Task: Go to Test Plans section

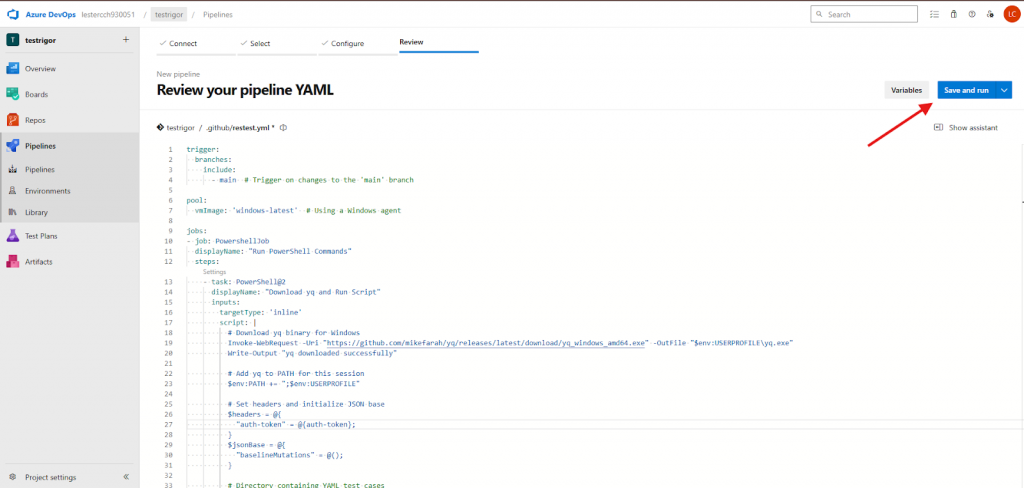Action: [x=40, y=236]
